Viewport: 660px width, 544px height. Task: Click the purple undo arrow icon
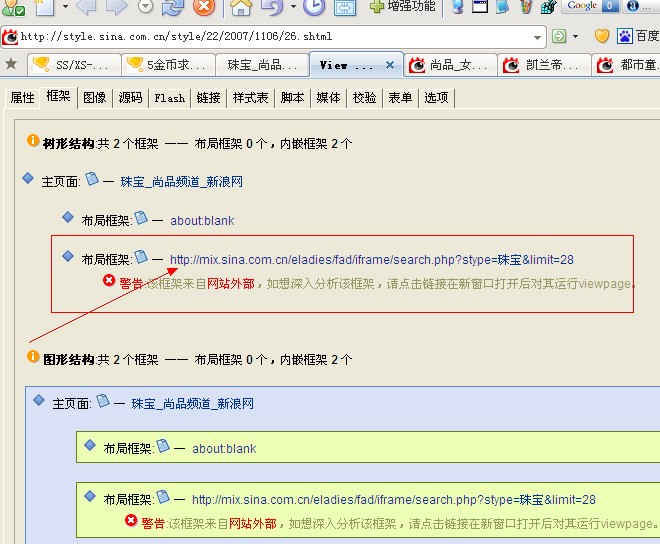(x=272, y=6)
